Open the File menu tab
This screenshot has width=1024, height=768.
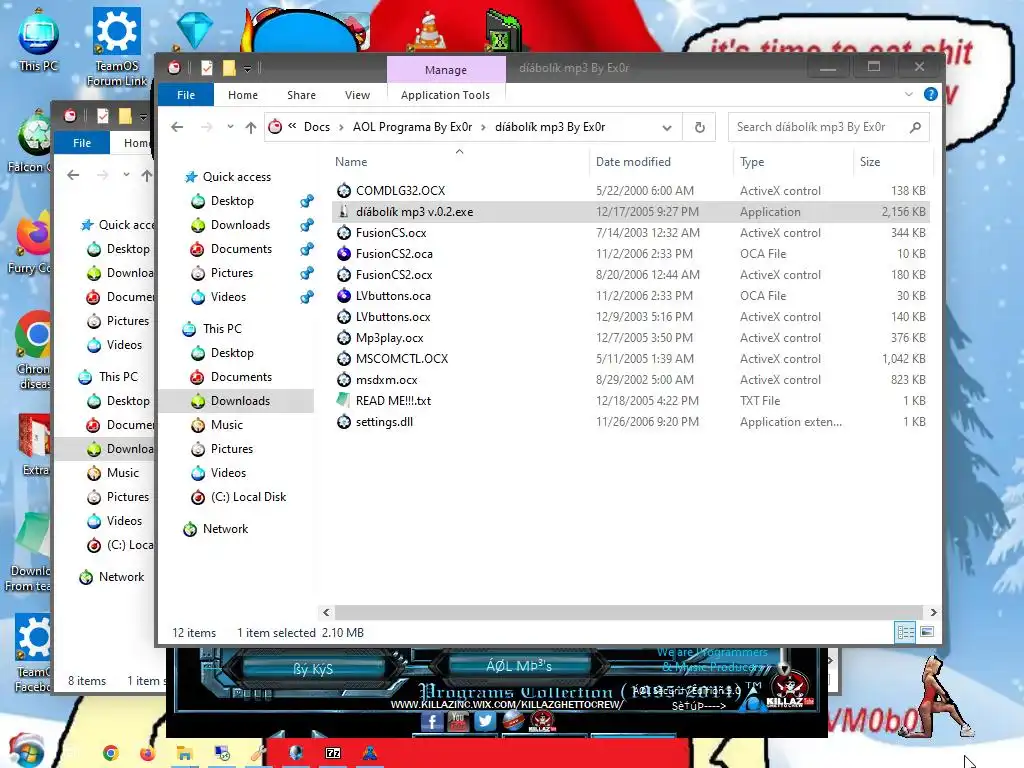[186, 95]
